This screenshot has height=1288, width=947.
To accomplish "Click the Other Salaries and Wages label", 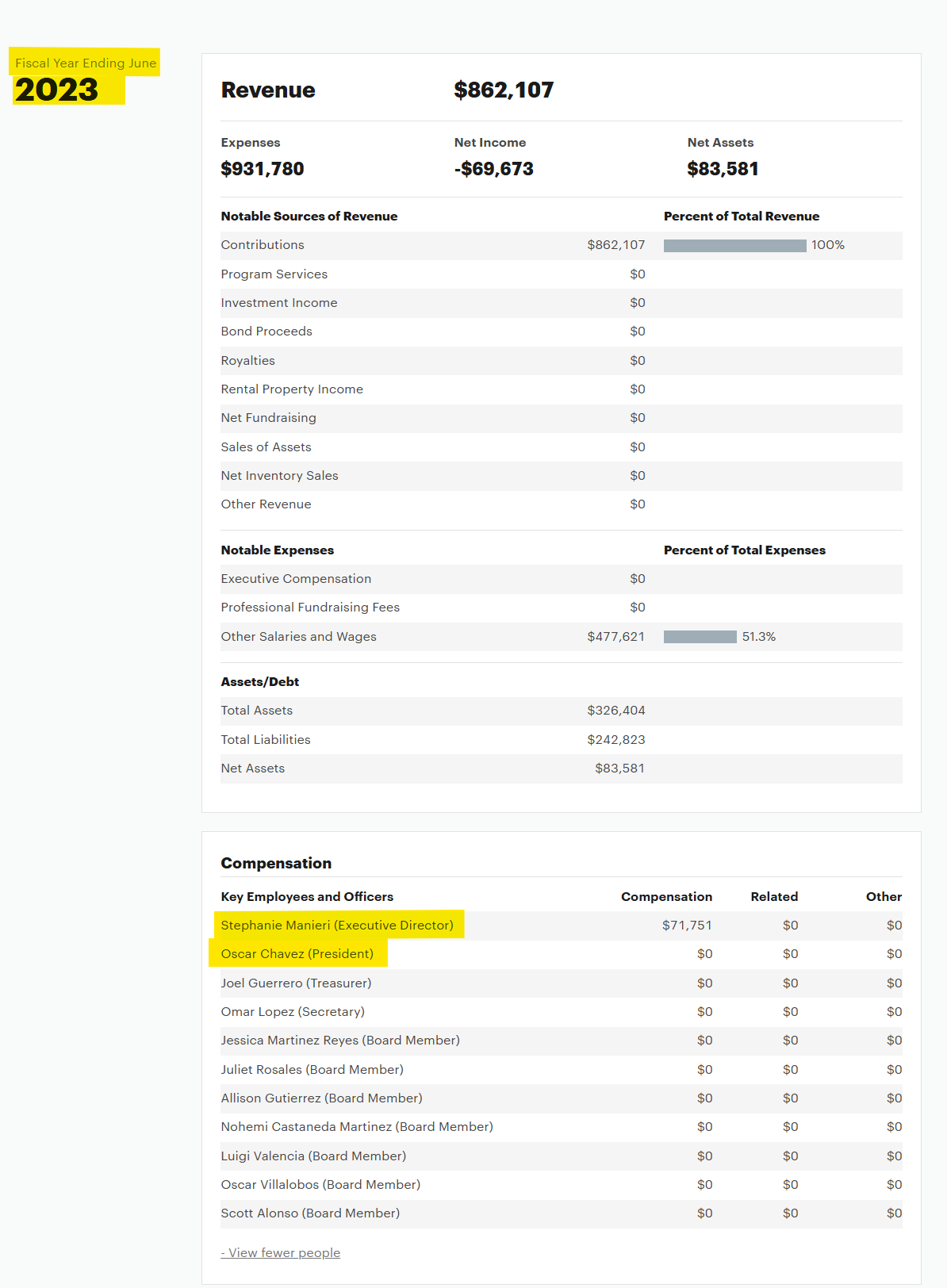I will coord(299,636).
